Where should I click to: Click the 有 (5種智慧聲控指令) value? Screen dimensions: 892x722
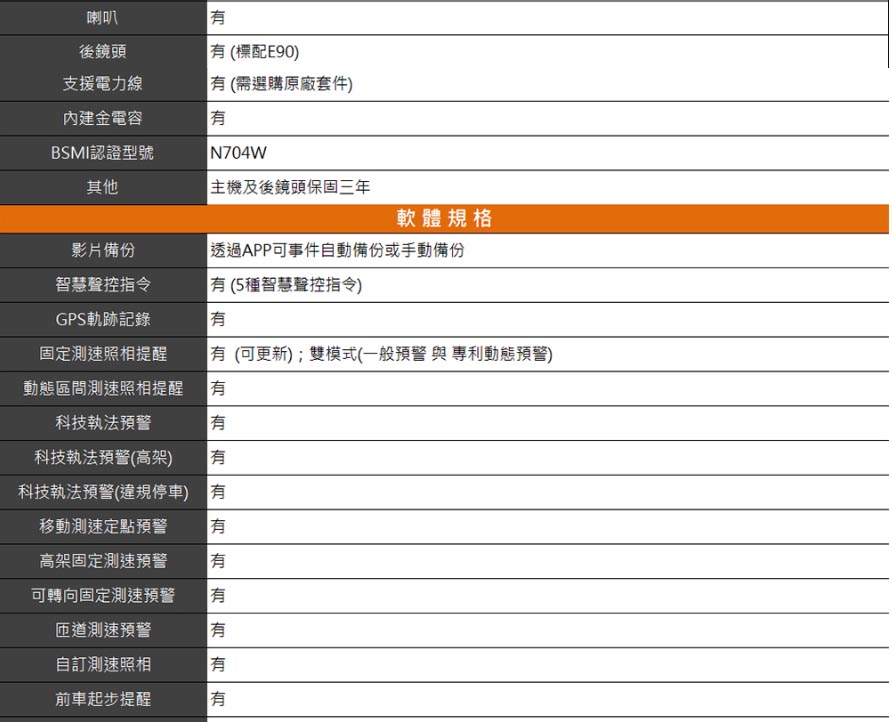tap(286, 286)
